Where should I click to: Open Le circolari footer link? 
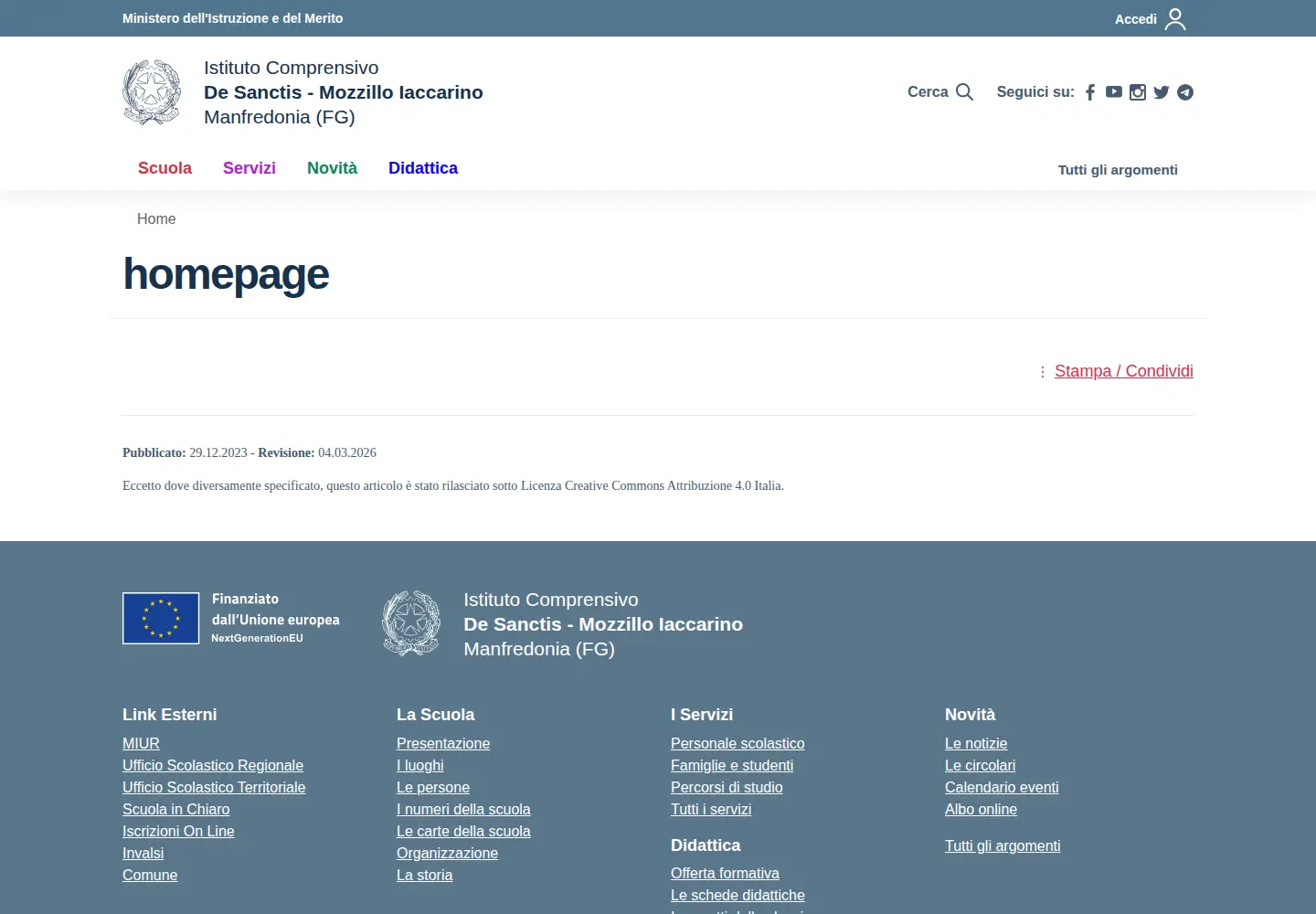980,766
